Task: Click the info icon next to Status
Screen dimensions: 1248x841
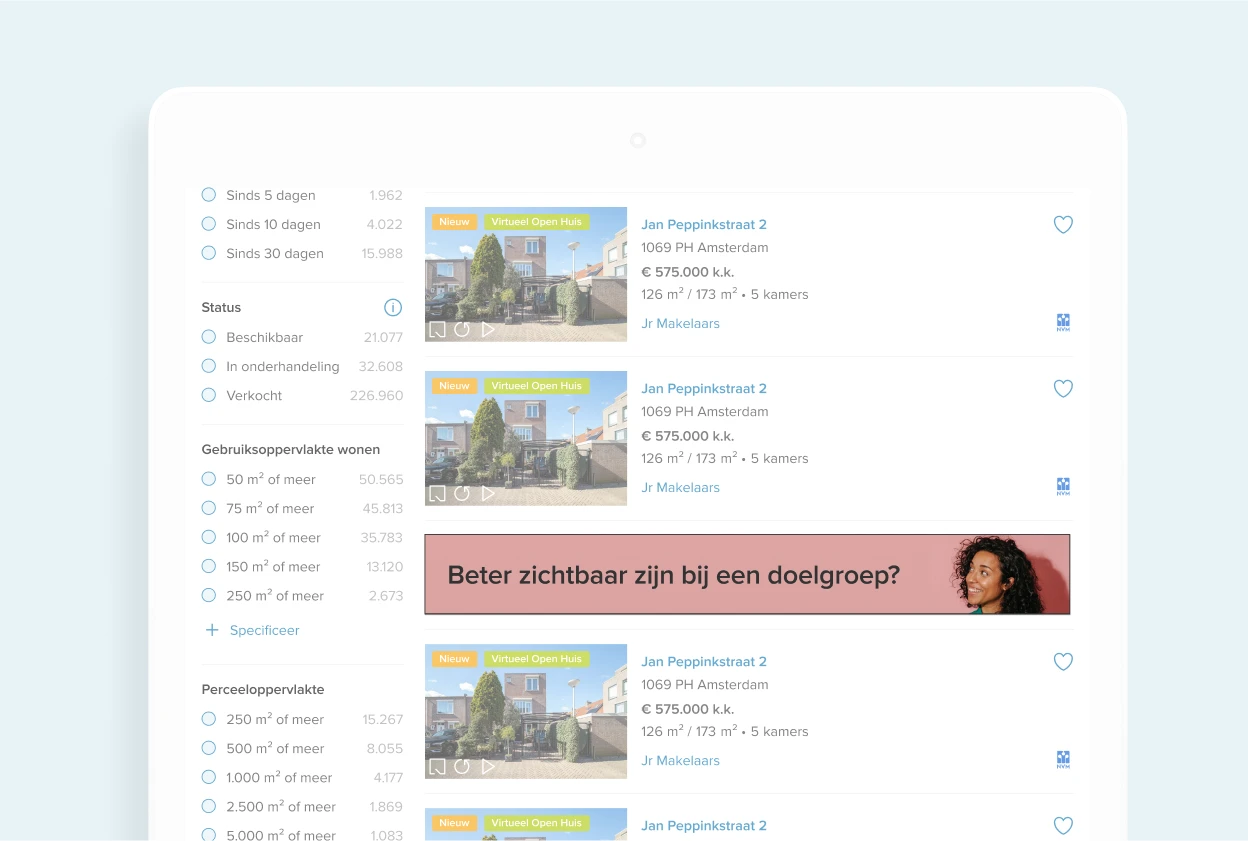Action: click(x=393, y=307)
